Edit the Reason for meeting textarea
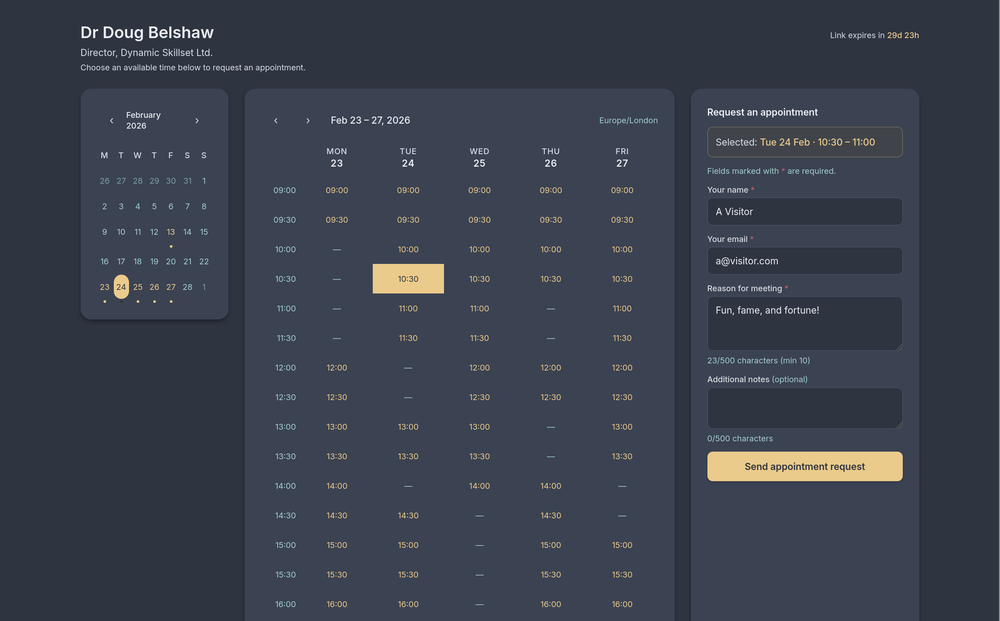 [804, 322]
